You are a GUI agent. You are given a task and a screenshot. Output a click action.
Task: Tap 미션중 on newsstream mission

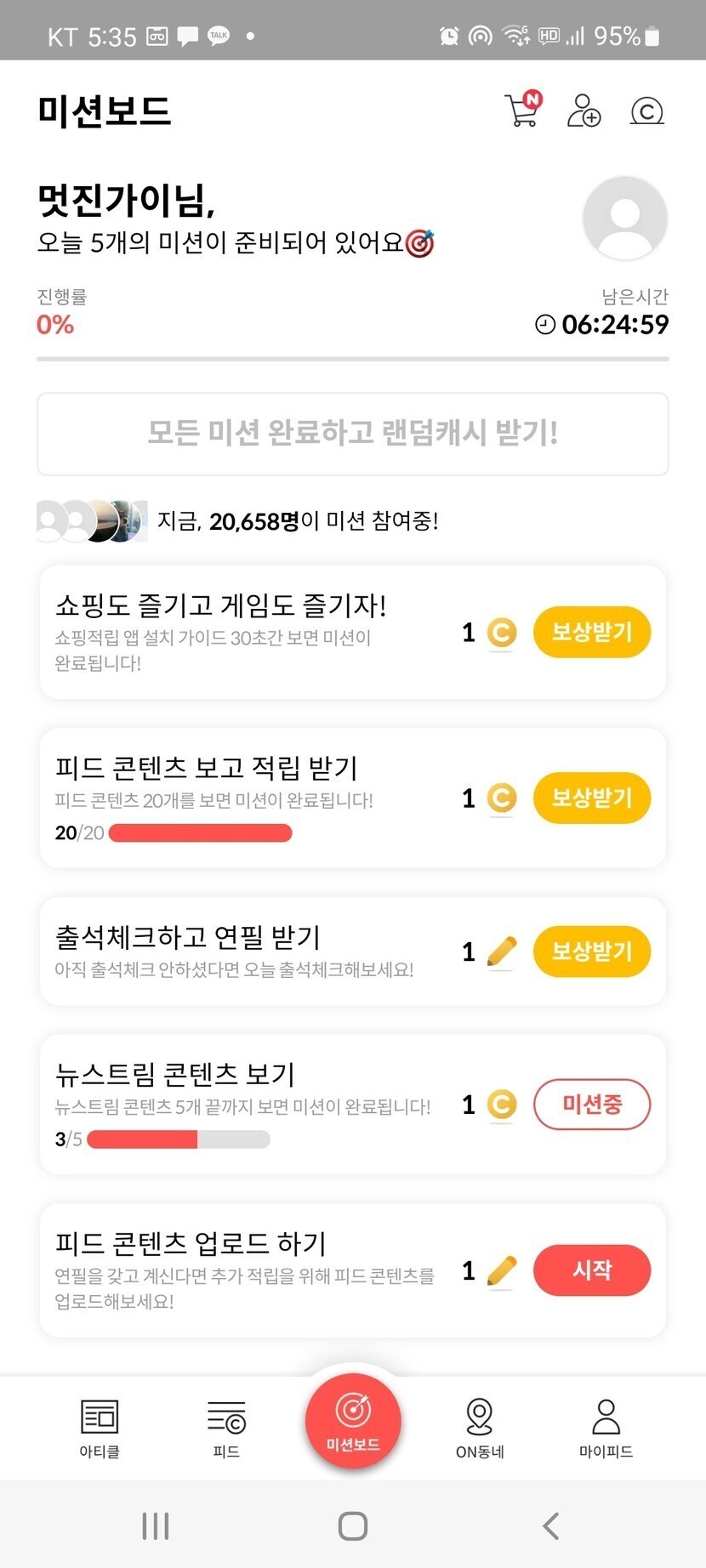(x=591, y=1105)
